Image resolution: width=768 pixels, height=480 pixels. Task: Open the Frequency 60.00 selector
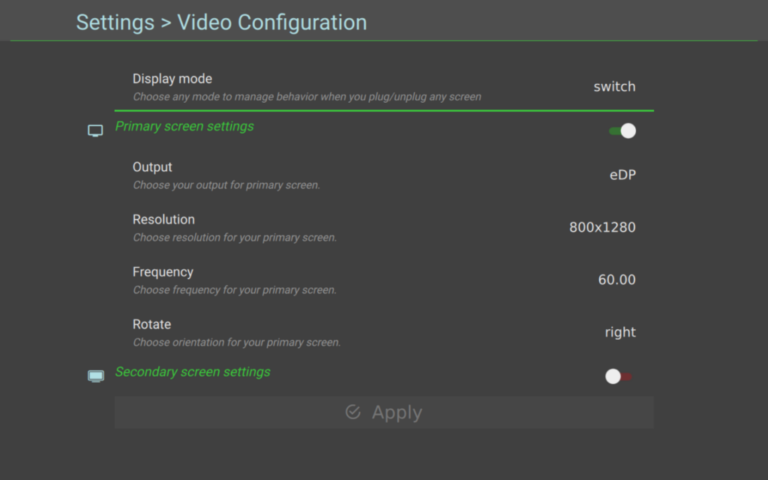(x=617, y=280)
